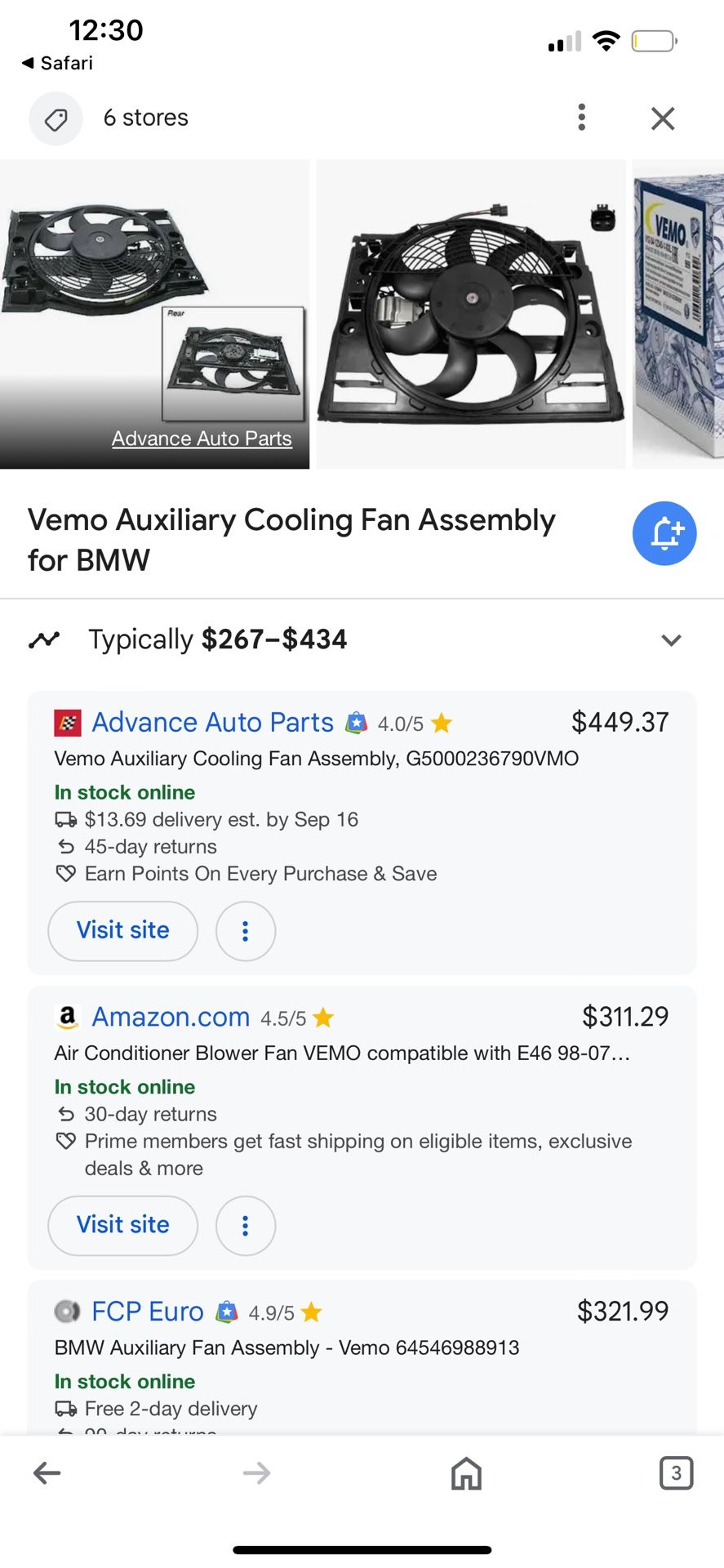This screenshot has width=724, height=1568.
Task: Close the stores comparison panel
Action: click(663, 119)
